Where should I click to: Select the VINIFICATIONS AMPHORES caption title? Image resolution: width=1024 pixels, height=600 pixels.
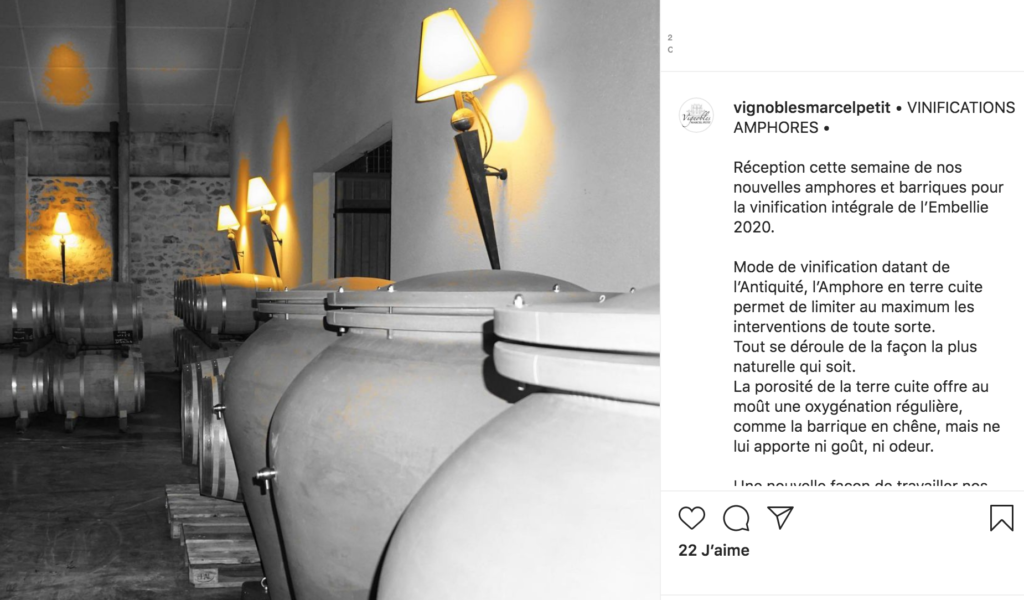coord(874,118)
